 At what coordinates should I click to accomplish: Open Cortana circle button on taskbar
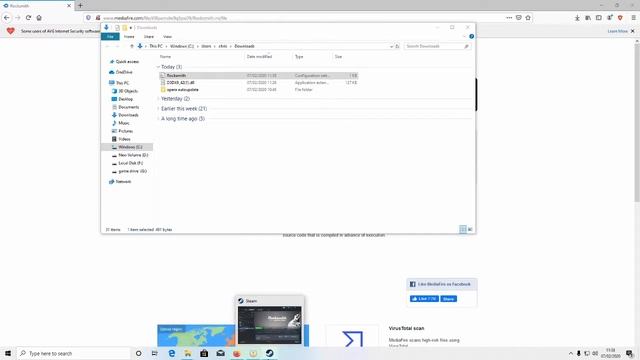pos(138,353)
